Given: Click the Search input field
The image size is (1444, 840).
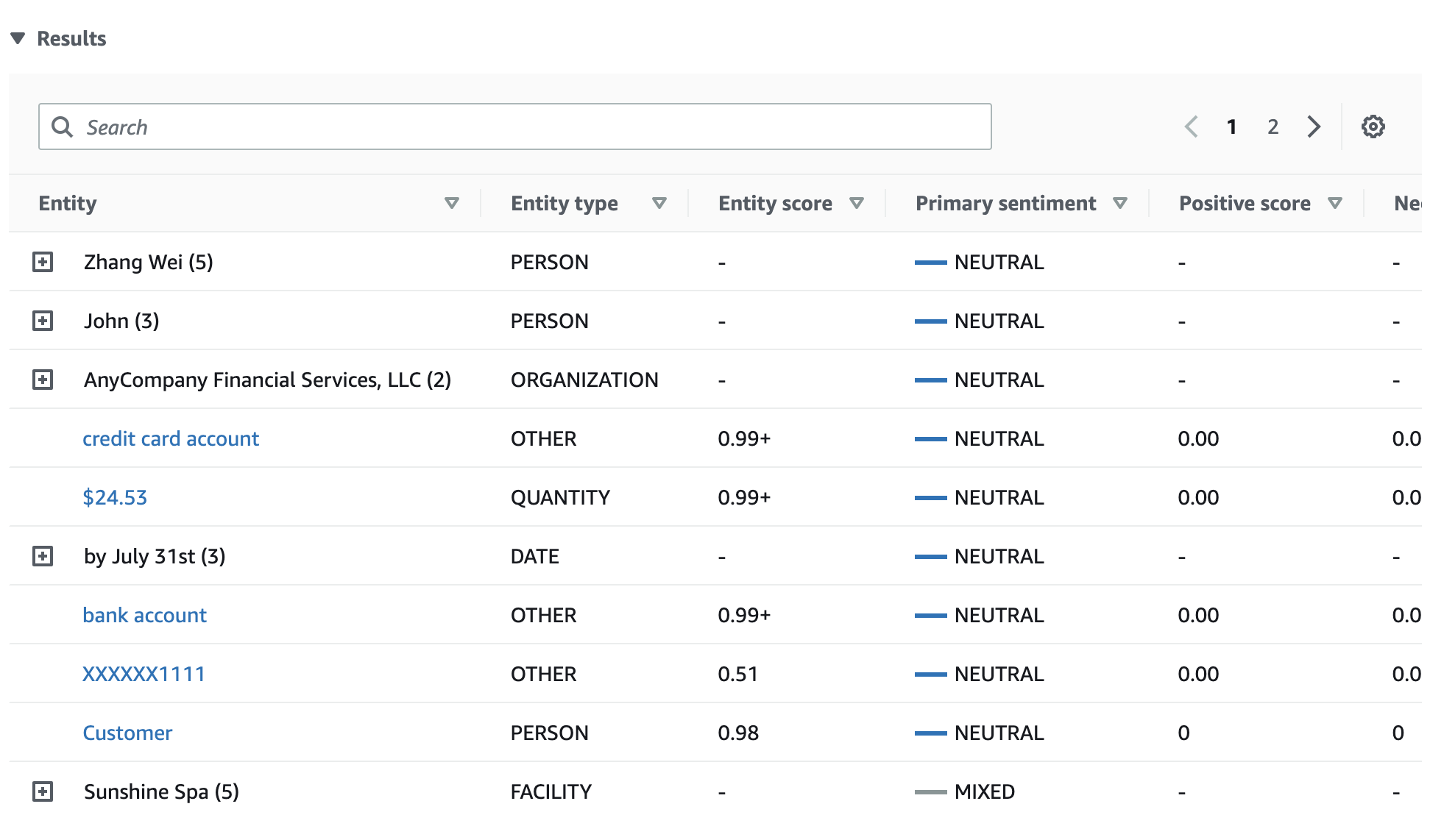Looking at the screenshot, I should click(515, 127).
